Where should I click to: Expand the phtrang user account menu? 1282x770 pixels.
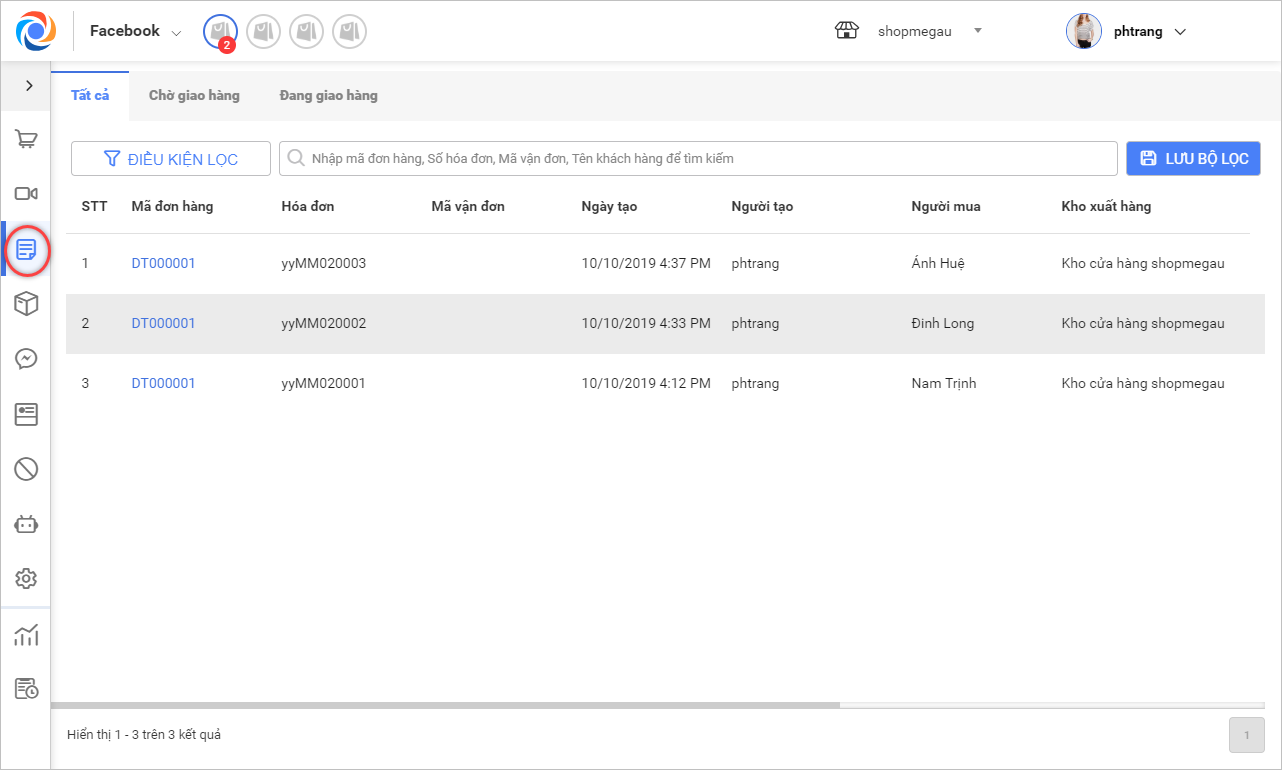coord(1126,31)
